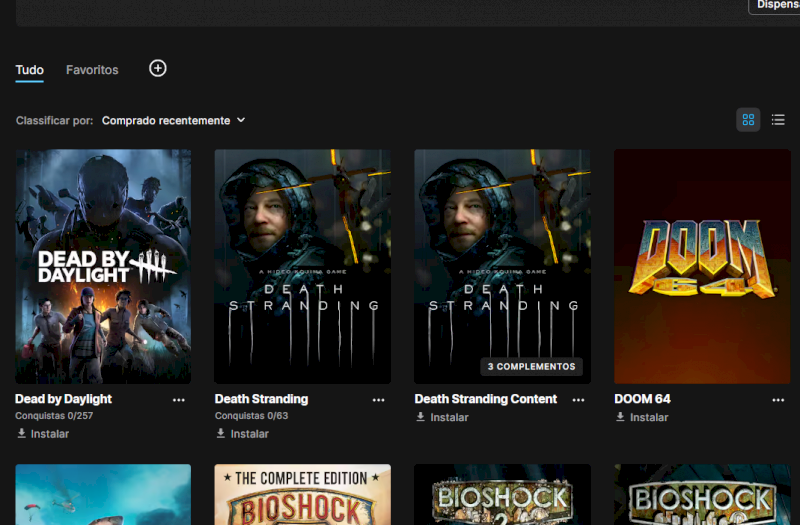Open more options for Death Stranding Content

pyautogui.click(x=579, y=400)
